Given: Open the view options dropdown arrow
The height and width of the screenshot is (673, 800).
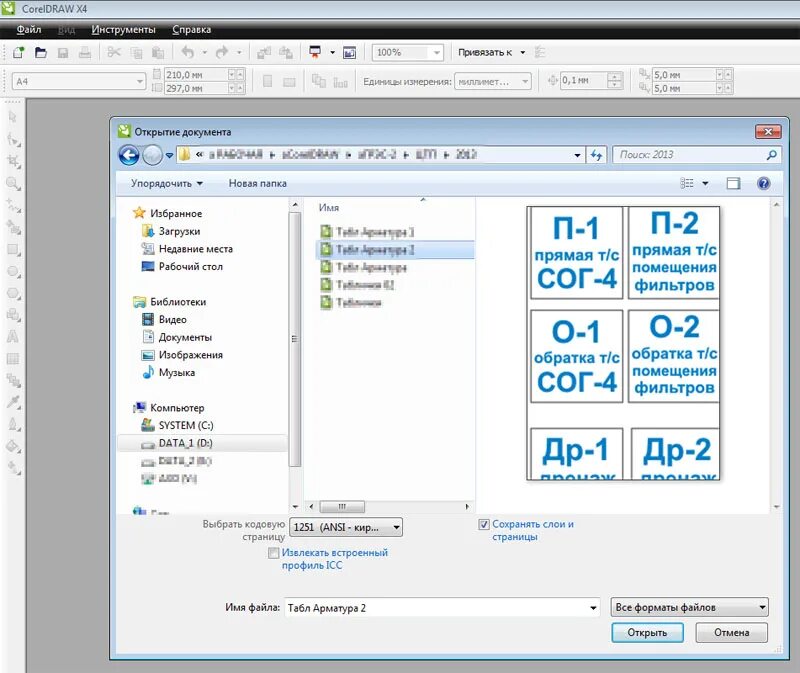Looking at the screenshot, I should tap(705, 184).
